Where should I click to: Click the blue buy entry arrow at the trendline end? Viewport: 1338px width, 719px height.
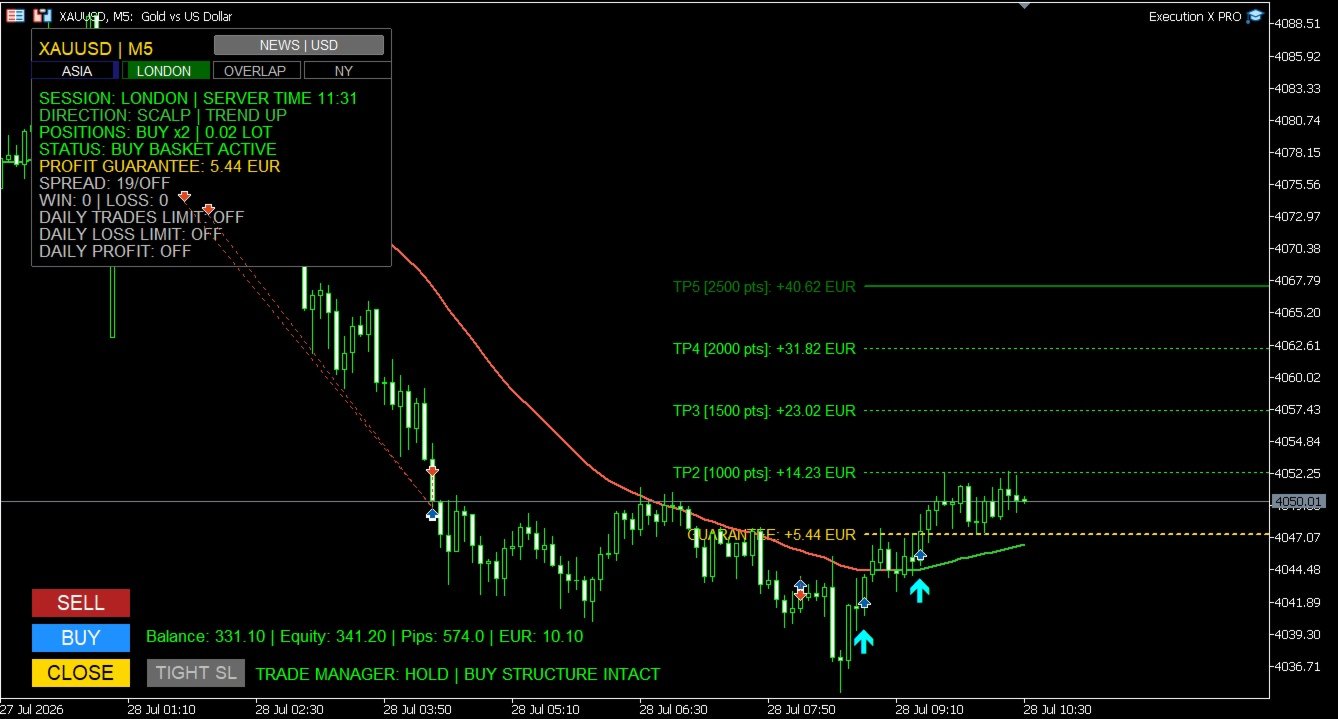tap(432, 514)
